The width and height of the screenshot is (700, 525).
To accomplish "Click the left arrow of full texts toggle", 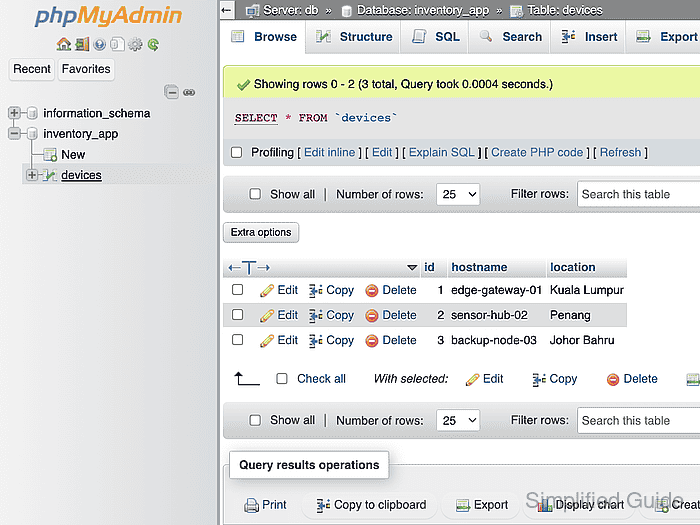I will (234, 268).
